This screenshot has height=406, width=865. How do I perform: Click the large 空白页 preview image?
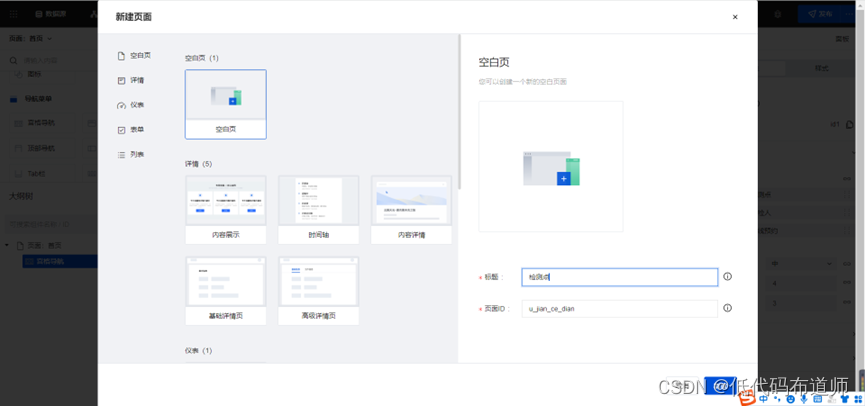point(551,166)
